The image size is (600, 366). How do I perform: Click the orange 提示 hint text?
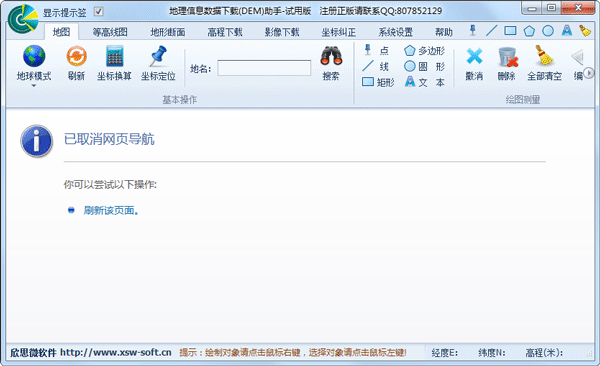pos(293,353)
